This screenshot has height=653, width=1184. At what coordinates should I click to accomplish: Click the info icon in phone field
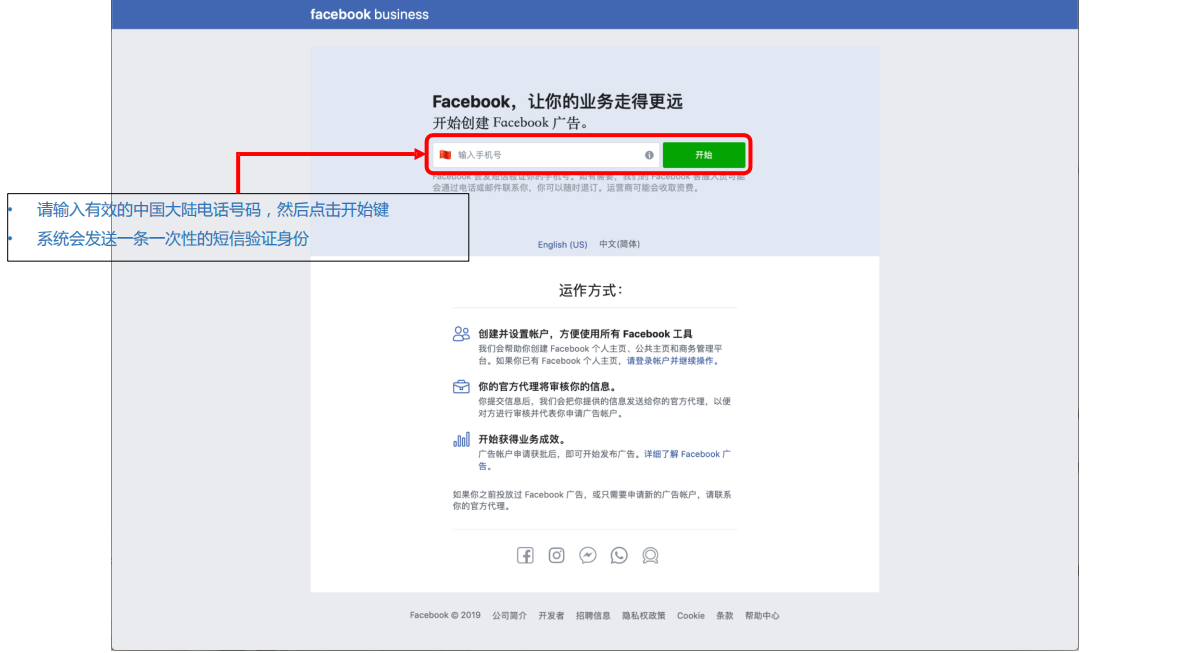[x=649, y=155]
